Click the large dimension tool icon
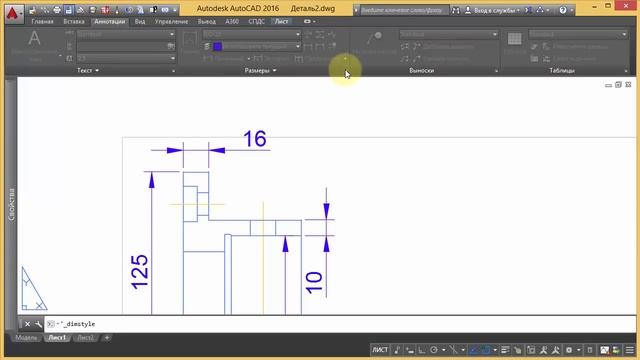 coord(190,40)
